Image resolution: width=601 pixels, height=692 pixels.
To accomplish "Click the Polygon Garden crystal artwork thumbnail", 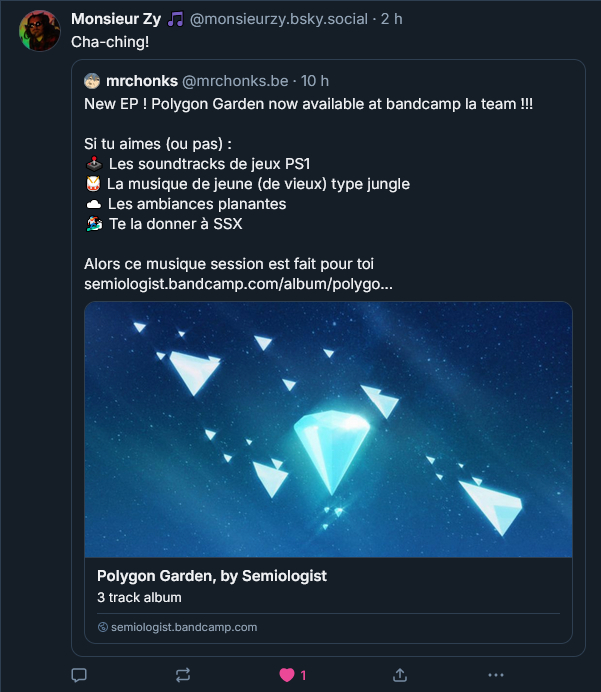I will pyautogui.click(x=328, y=429).
